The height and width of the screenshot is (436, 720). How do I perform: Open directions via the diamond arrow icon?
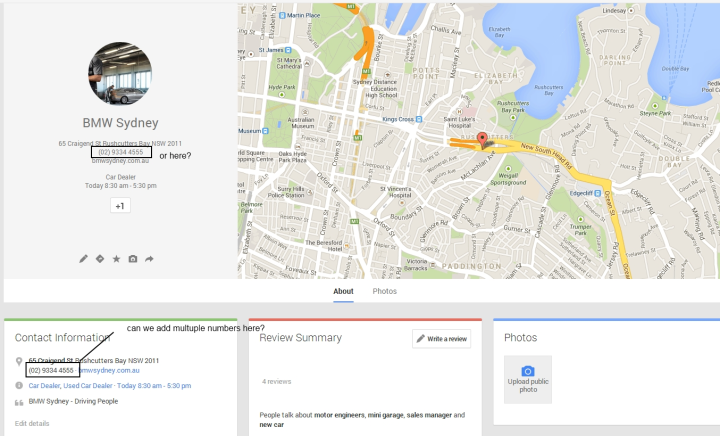click(x=100, y=259)
